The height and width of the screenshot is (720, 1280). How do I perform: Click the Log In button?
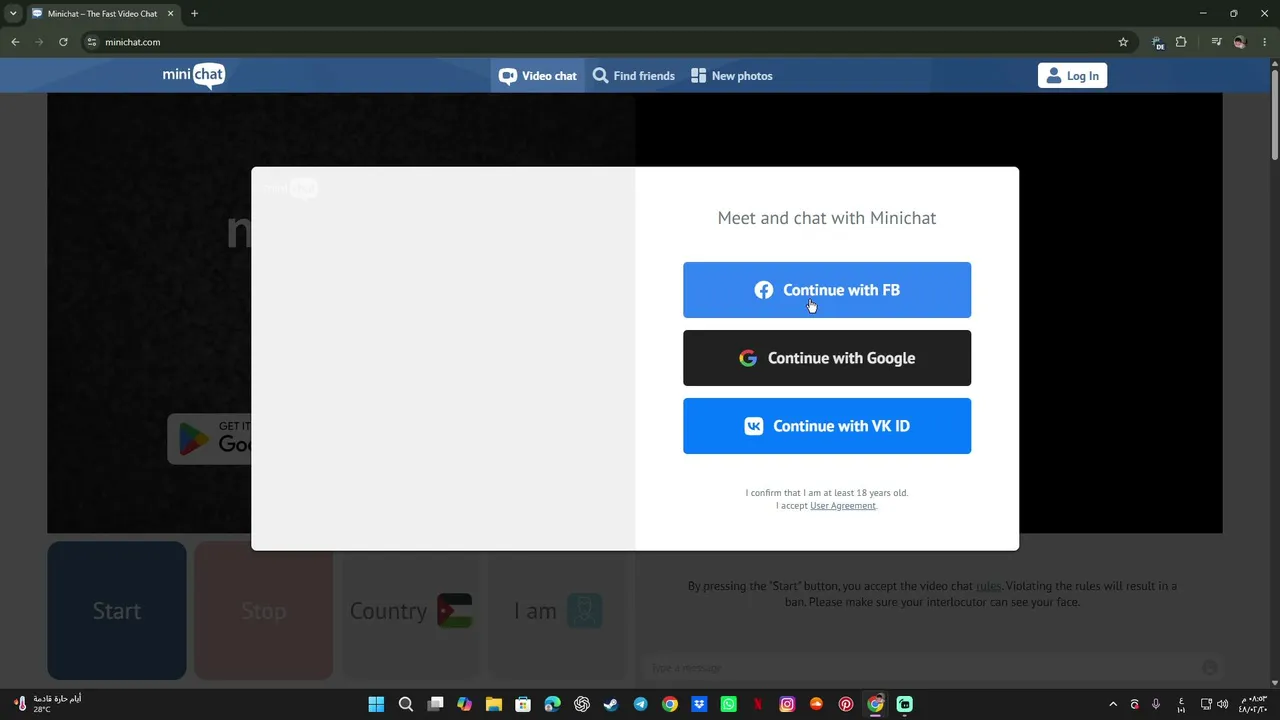click(x=1072, y=76)
